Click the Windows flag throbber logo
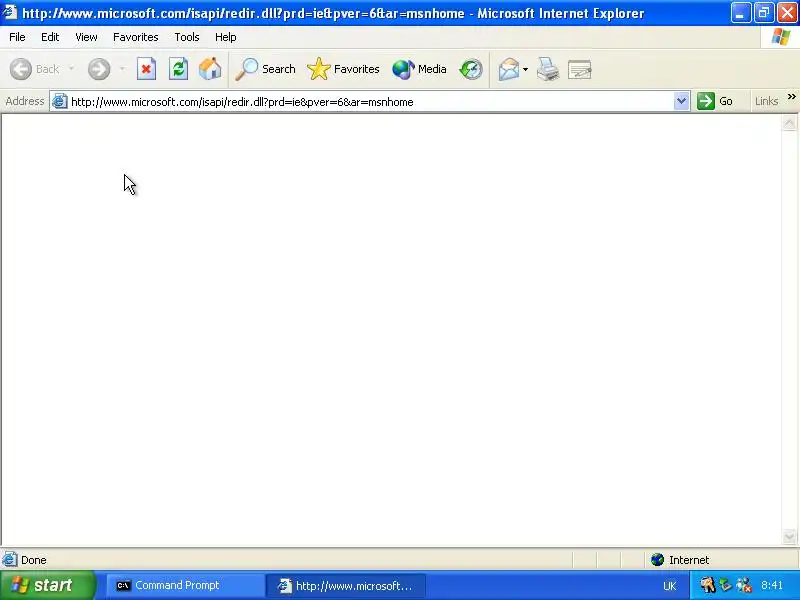Screen dimensions: 800x600 [780, 37]
